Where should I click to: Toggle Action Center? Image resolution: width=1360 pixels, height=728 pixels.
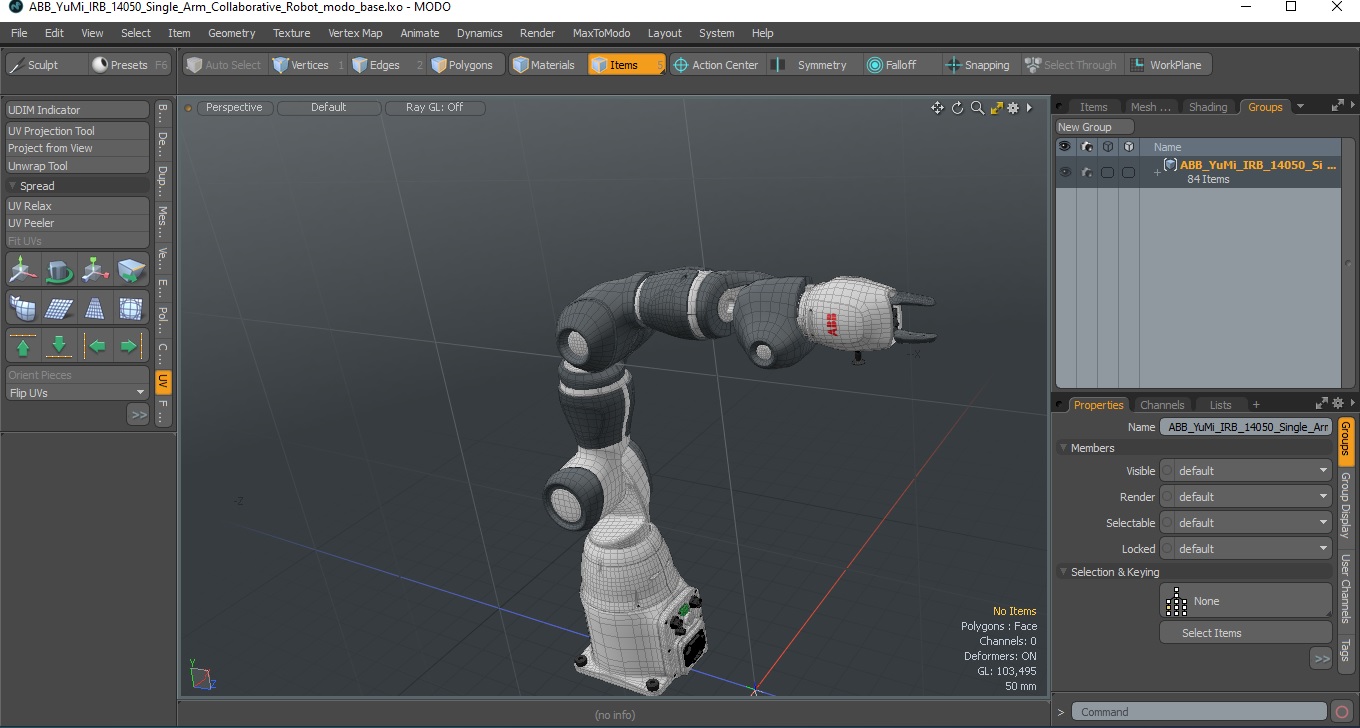pos(715,65)
